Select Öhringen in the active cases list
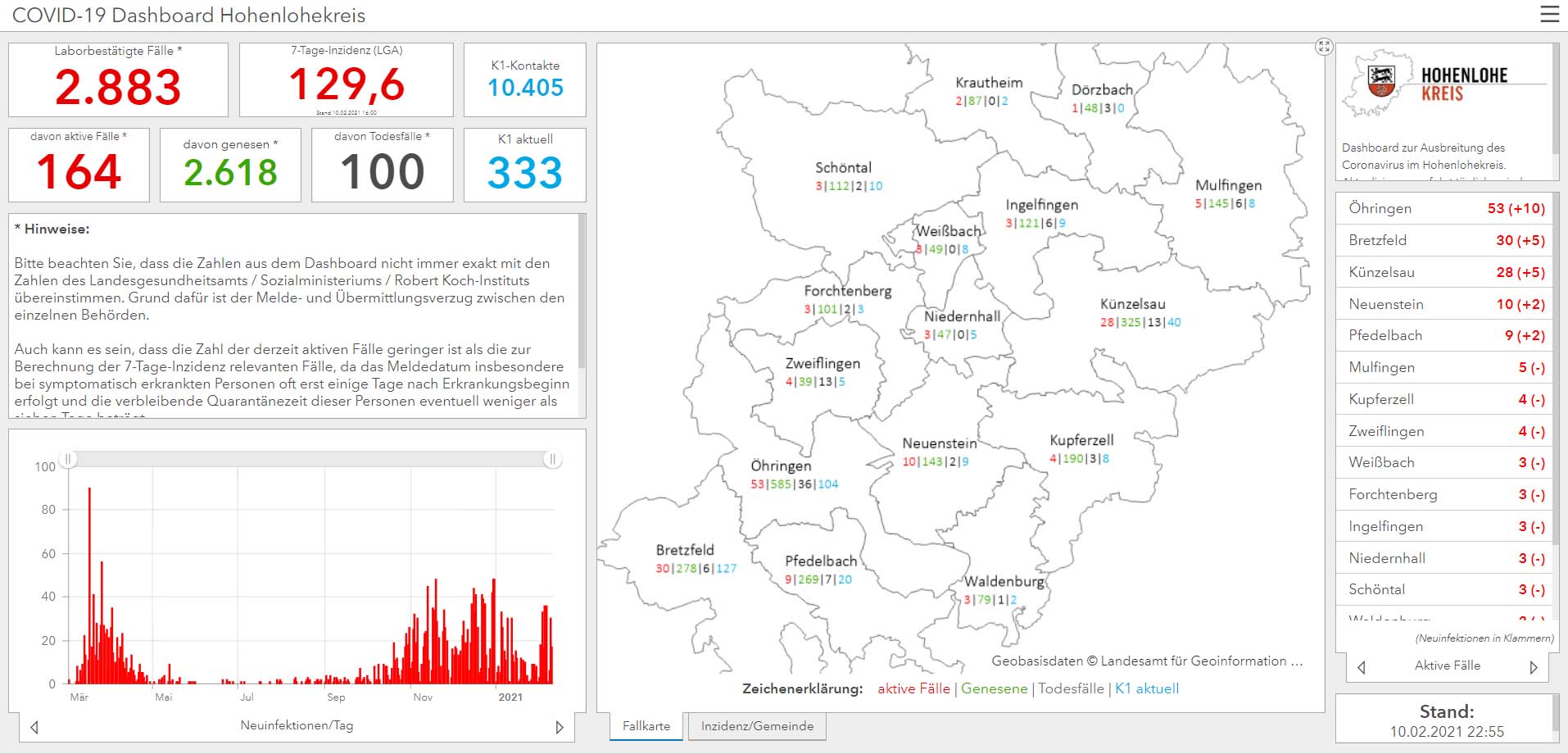 tap(1446, 208)
